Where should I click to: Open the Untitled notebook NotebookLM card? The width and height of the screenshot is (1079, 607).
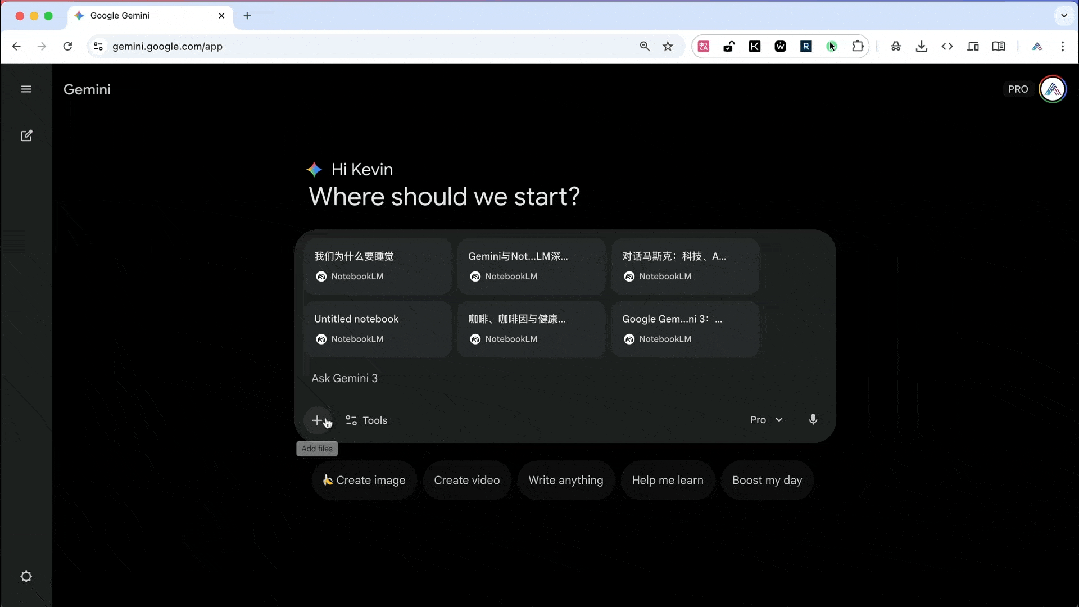(378, 328)
